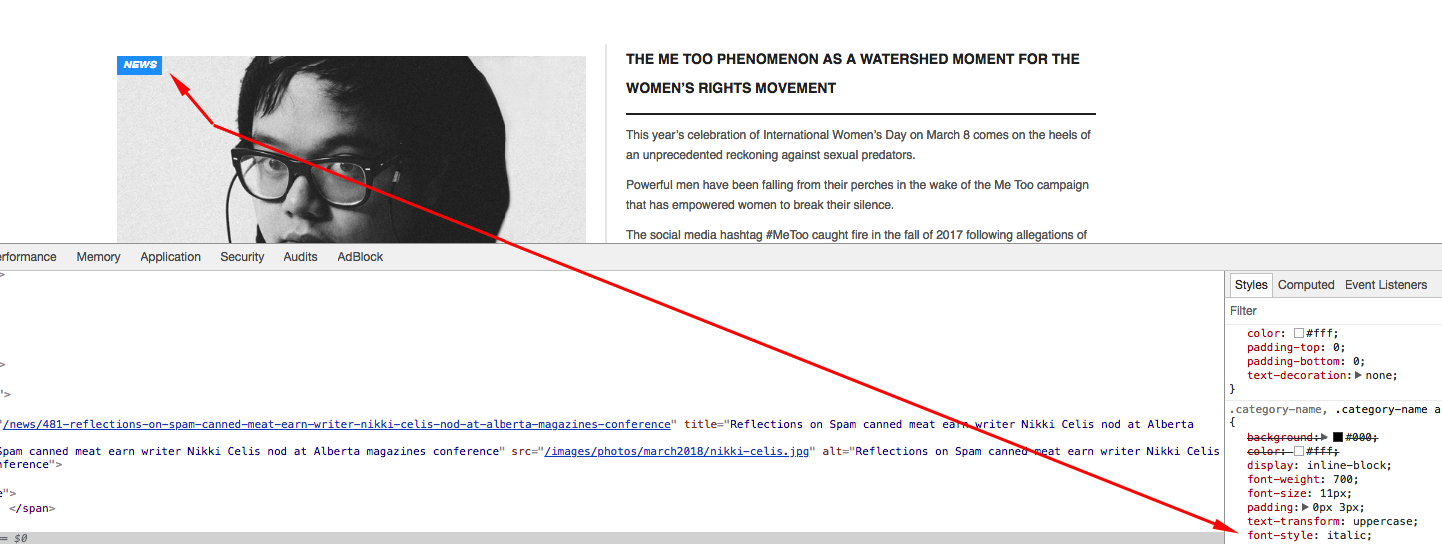
Task: Click the white color swatch beside #fff
Action: point(1299,334)
